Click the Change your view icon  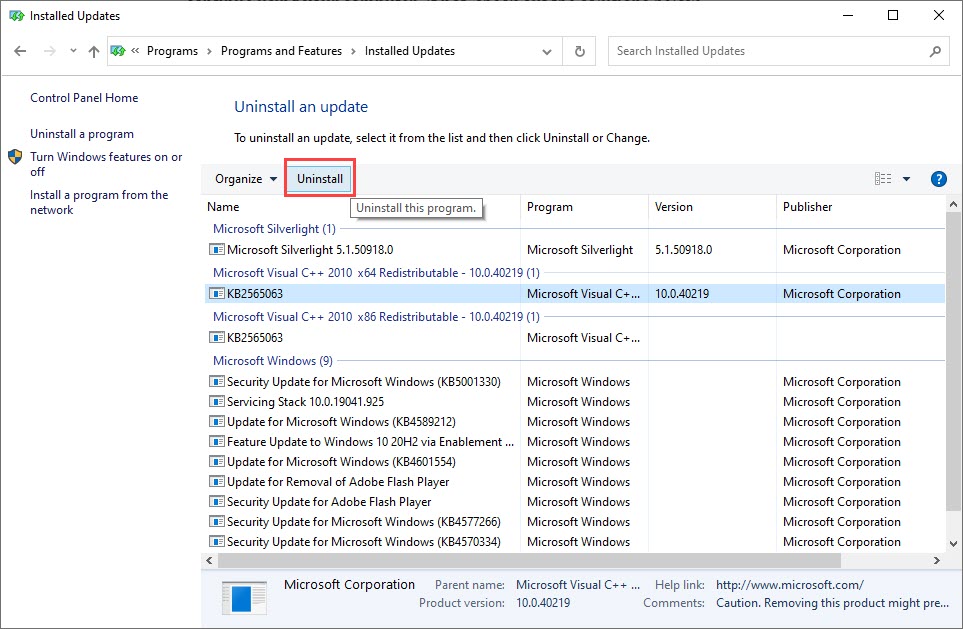pyautogui.click(x=883, y=179)
